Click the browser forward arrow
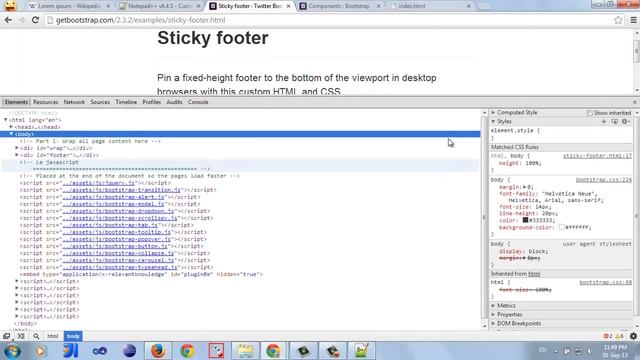The height and width of the screenshot is (360, 640). [x=22, y=20]
